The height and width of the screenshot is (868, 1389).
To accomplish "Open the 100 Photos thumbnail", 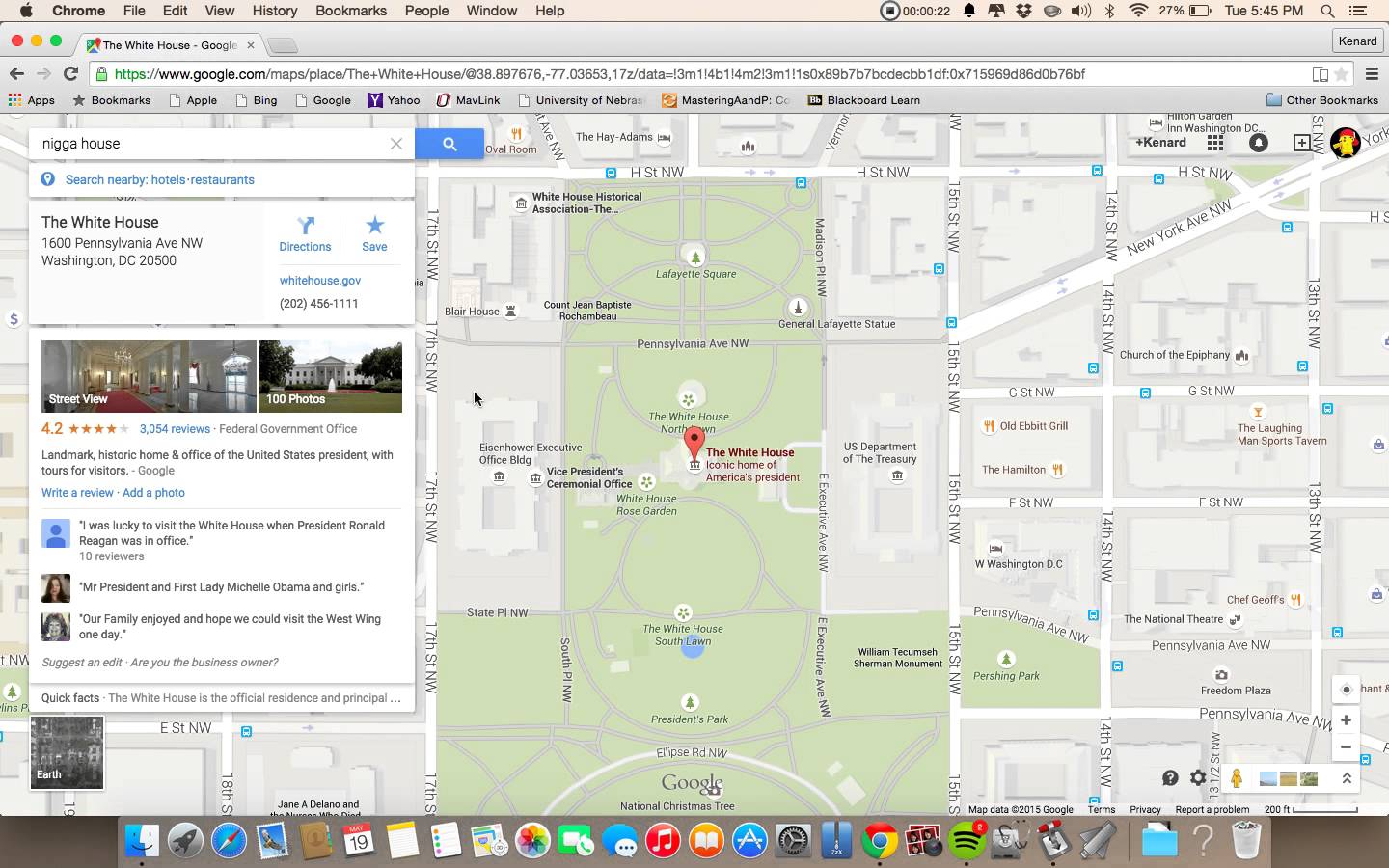I will coord(330,376).
